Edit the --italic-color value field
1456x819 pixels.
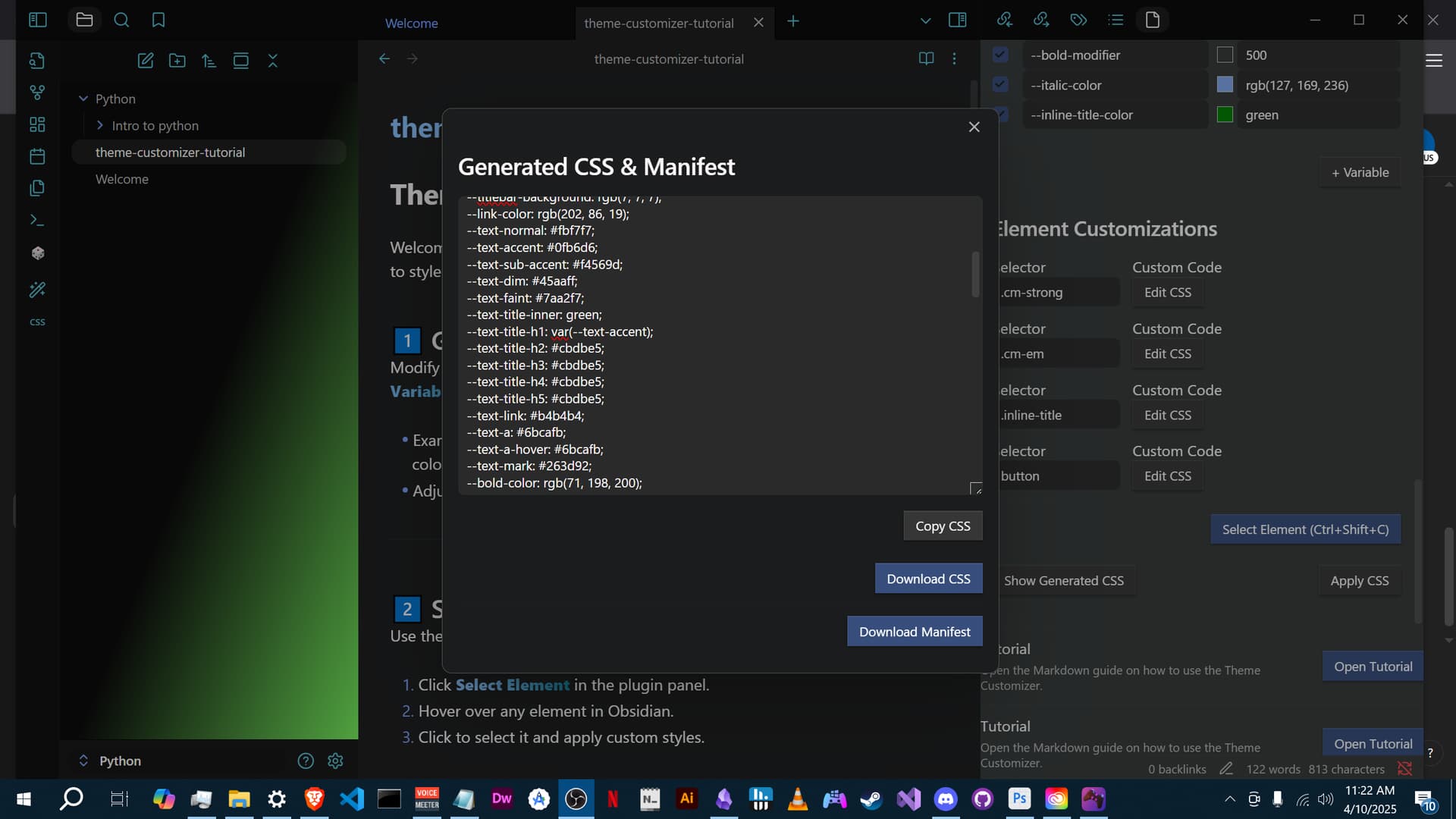(1318, 85)
